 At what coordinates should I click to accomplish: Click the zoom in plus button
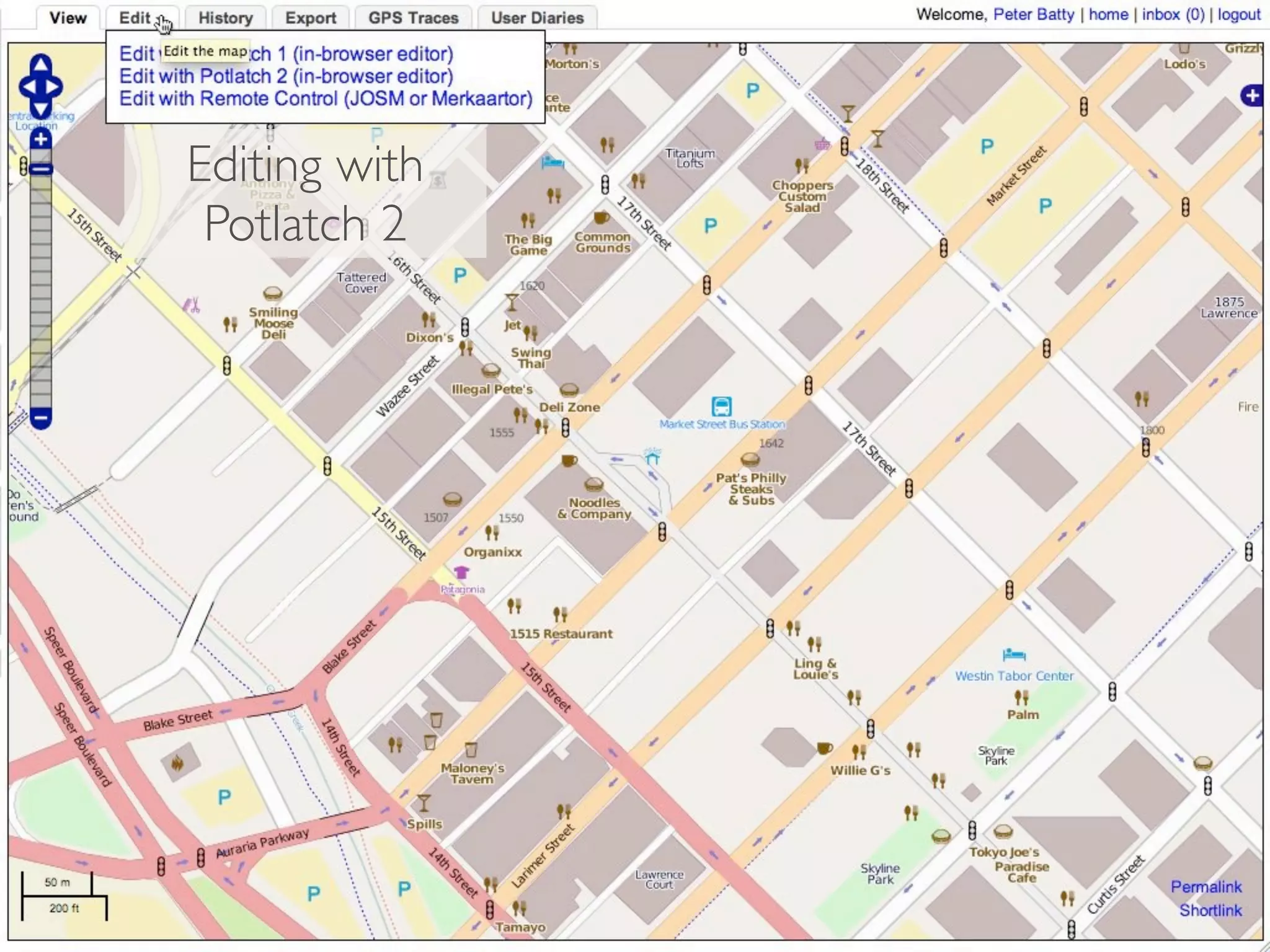click(41, 139)
